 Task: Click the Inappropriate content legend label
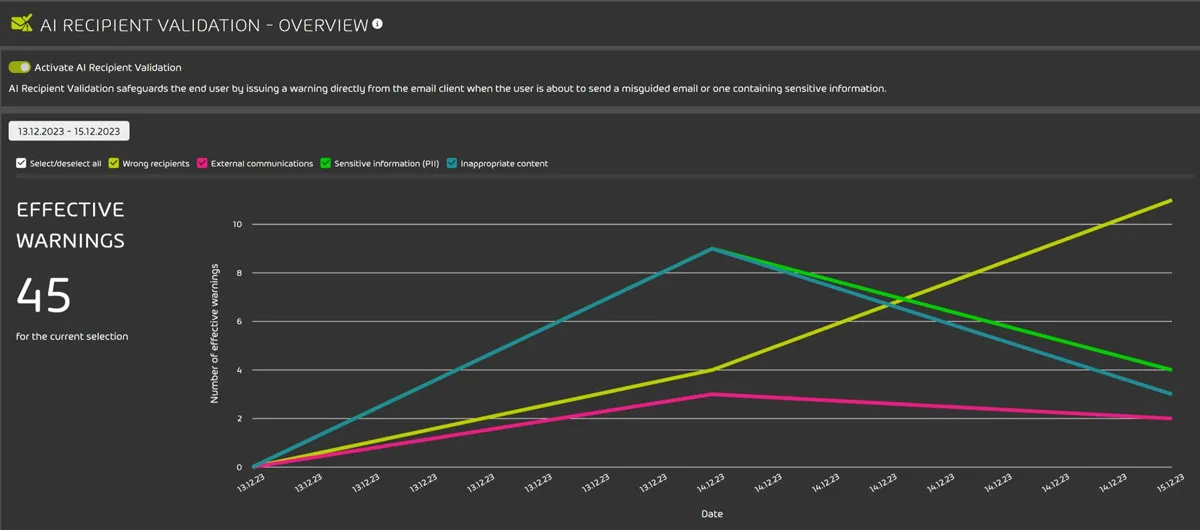coord(504,163)
